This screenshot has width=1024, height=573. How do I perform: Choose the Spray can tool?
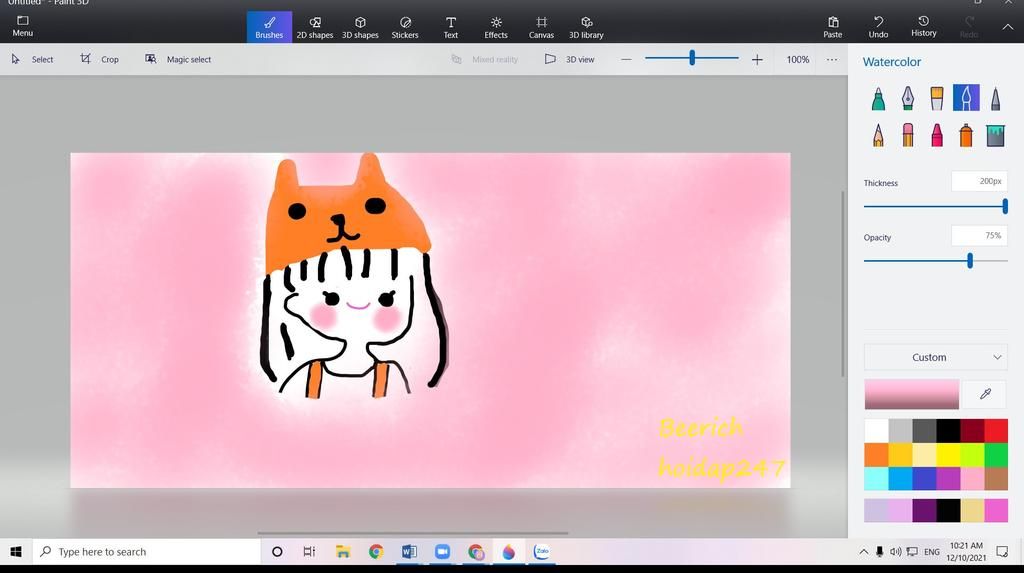966,135
